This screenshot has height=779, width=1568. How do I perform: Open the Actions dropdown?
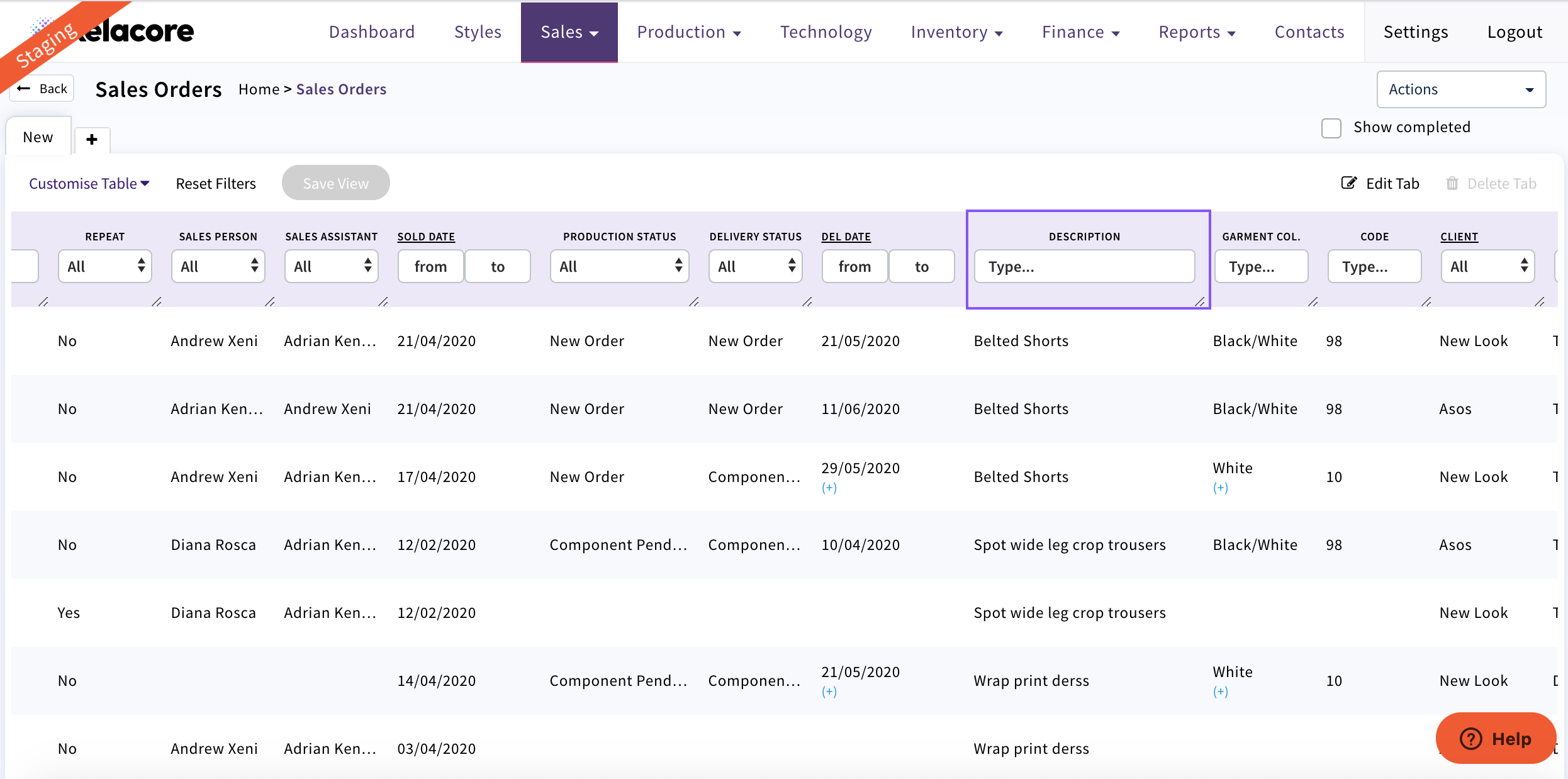pos(1461,89)
